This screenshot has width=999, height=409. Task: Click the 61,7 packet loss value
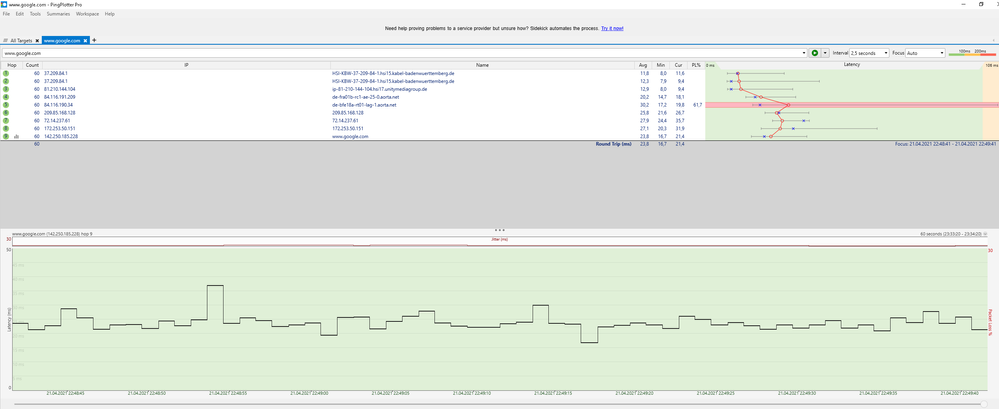pos(697,104)
